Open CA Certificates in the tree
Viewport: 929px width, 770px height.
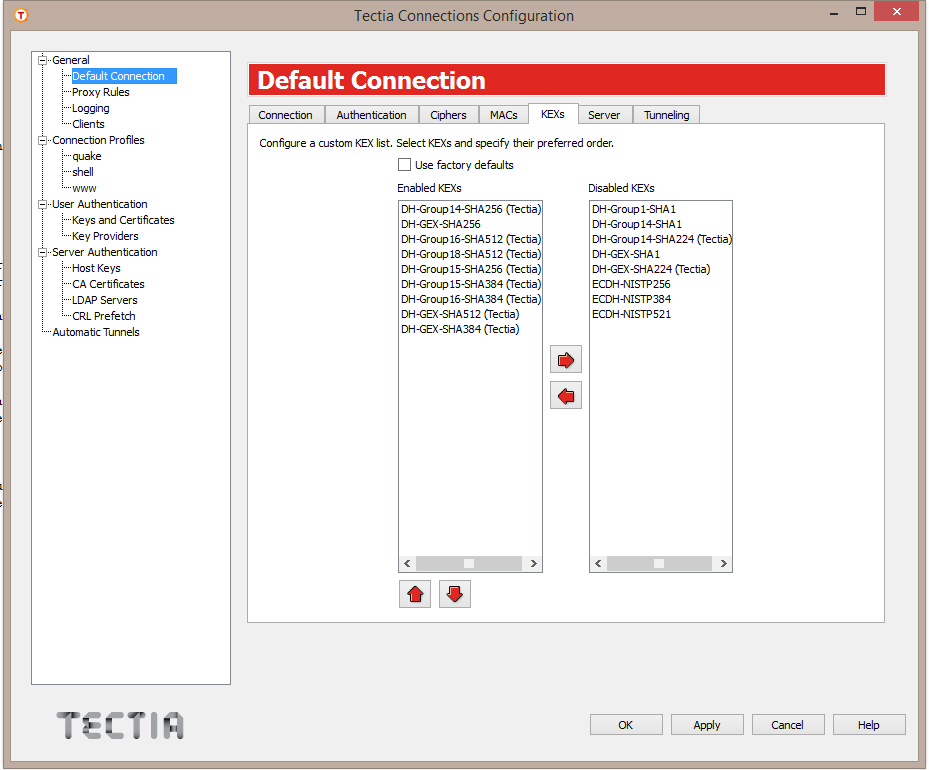108,284
